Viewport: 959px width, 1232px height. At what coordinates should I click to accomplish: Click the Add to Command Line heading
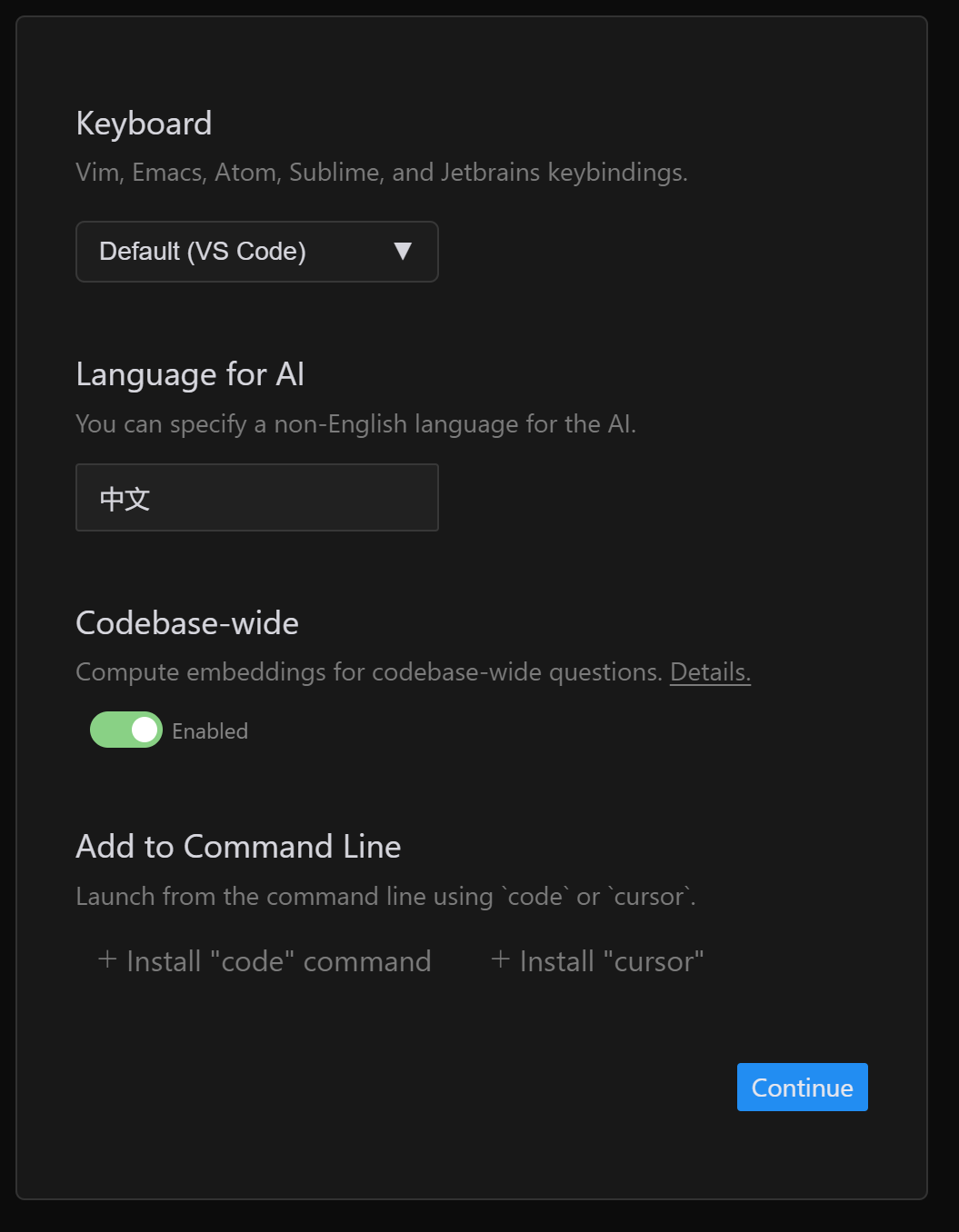[238, 847]
